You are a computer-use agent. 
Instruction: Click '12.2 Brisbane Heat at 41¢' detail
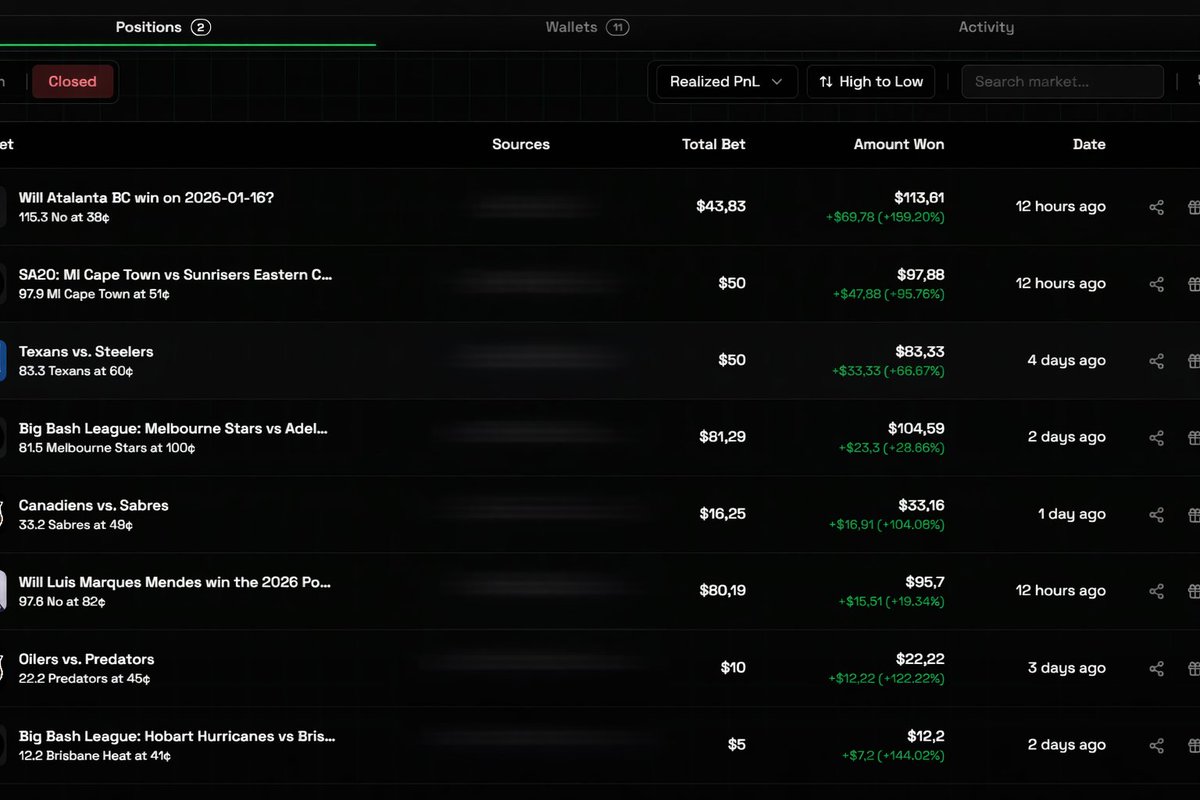coord(95,756)
